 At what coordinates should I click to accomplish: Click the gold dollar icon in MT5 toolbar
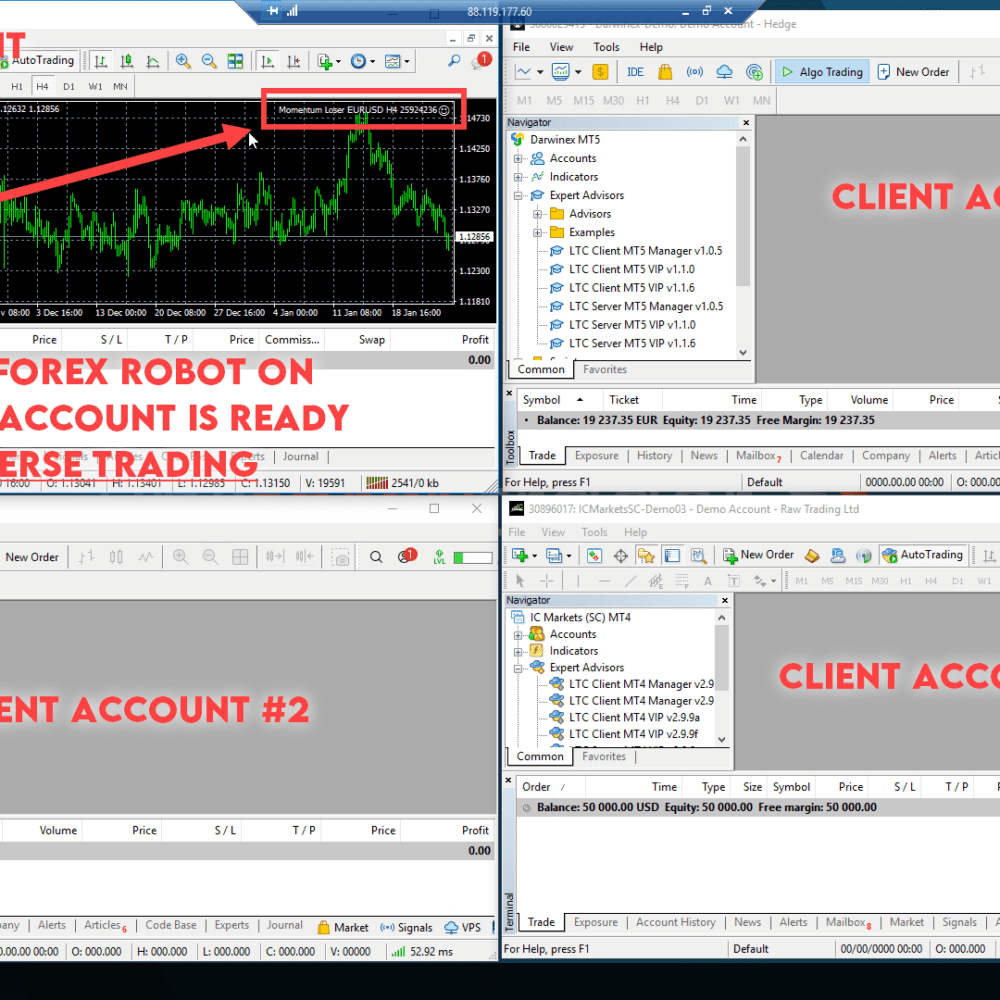[600, 72]
